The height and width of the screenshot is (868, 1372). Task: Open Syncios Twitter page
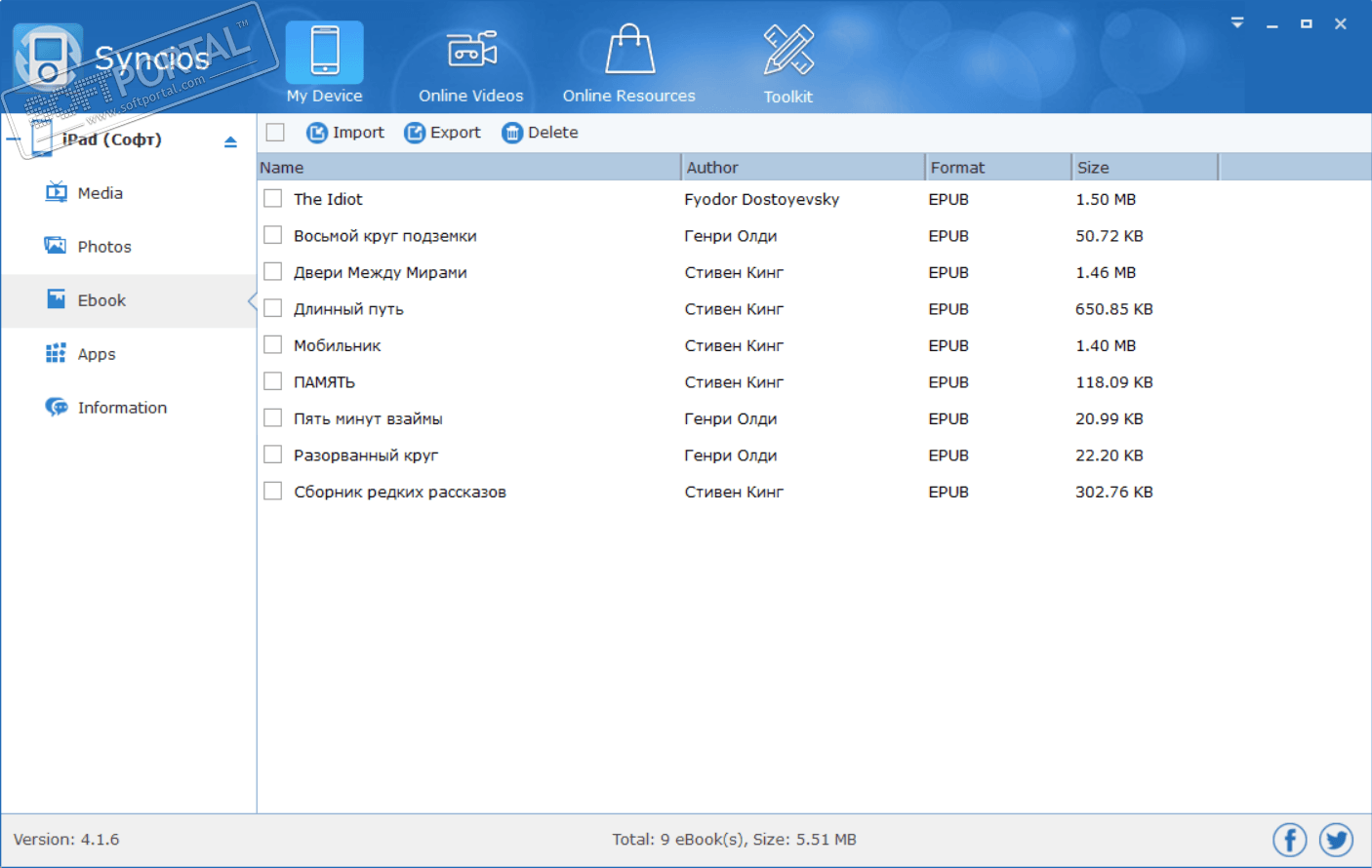[x=1336, y=840]
